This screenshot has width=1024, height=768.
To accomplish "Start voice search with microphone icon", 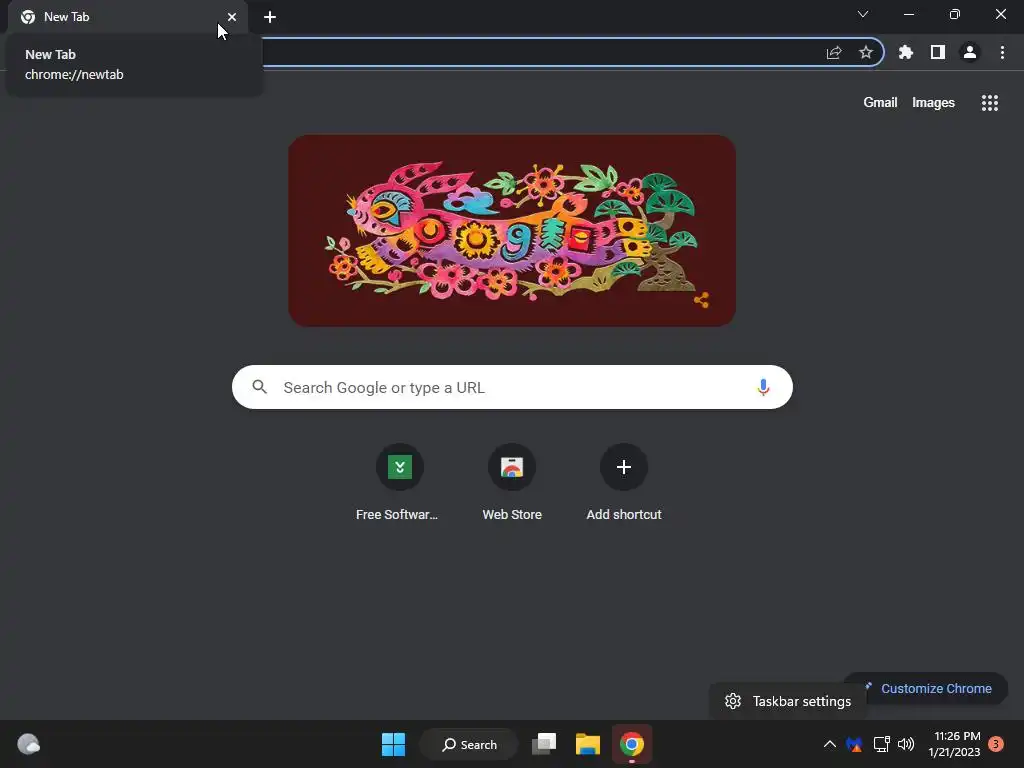I will point(763,387).
